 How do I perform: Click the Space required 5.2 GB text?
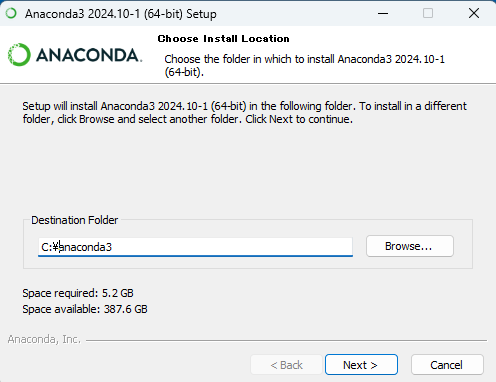pos(78,293)
